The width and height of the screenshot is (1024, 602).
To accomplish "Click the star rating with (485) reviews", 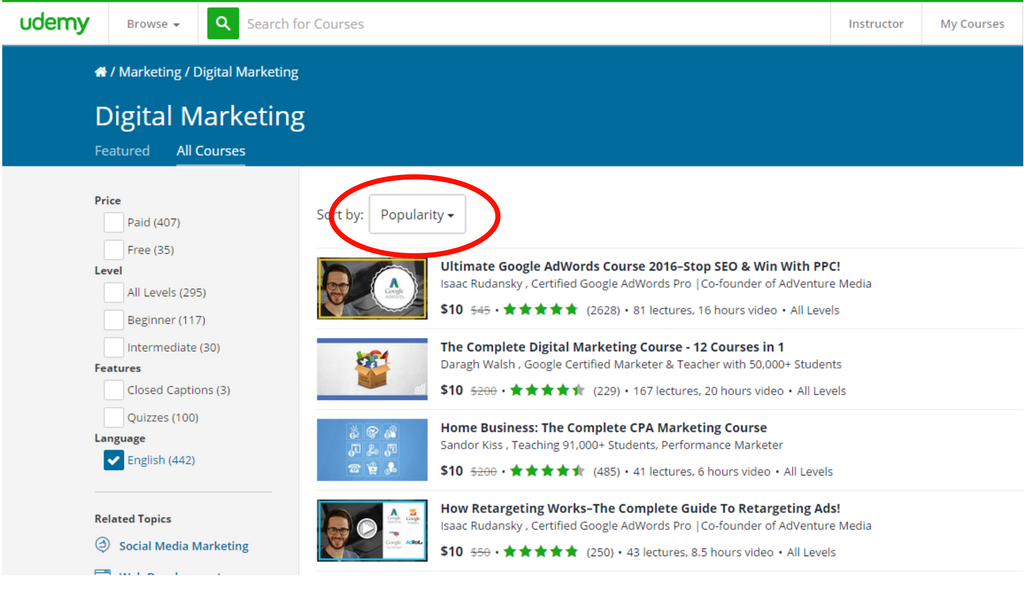I will click(547, 471).
